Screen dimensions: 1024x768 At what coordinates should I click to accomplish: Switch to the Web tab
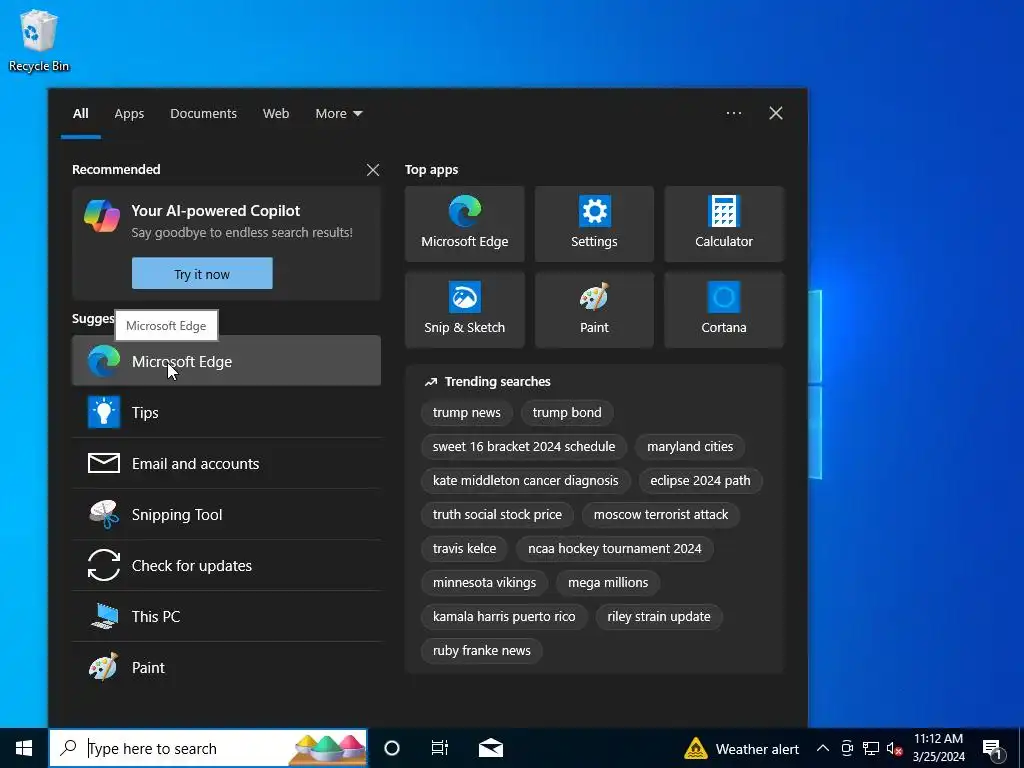tap(276, 114)
